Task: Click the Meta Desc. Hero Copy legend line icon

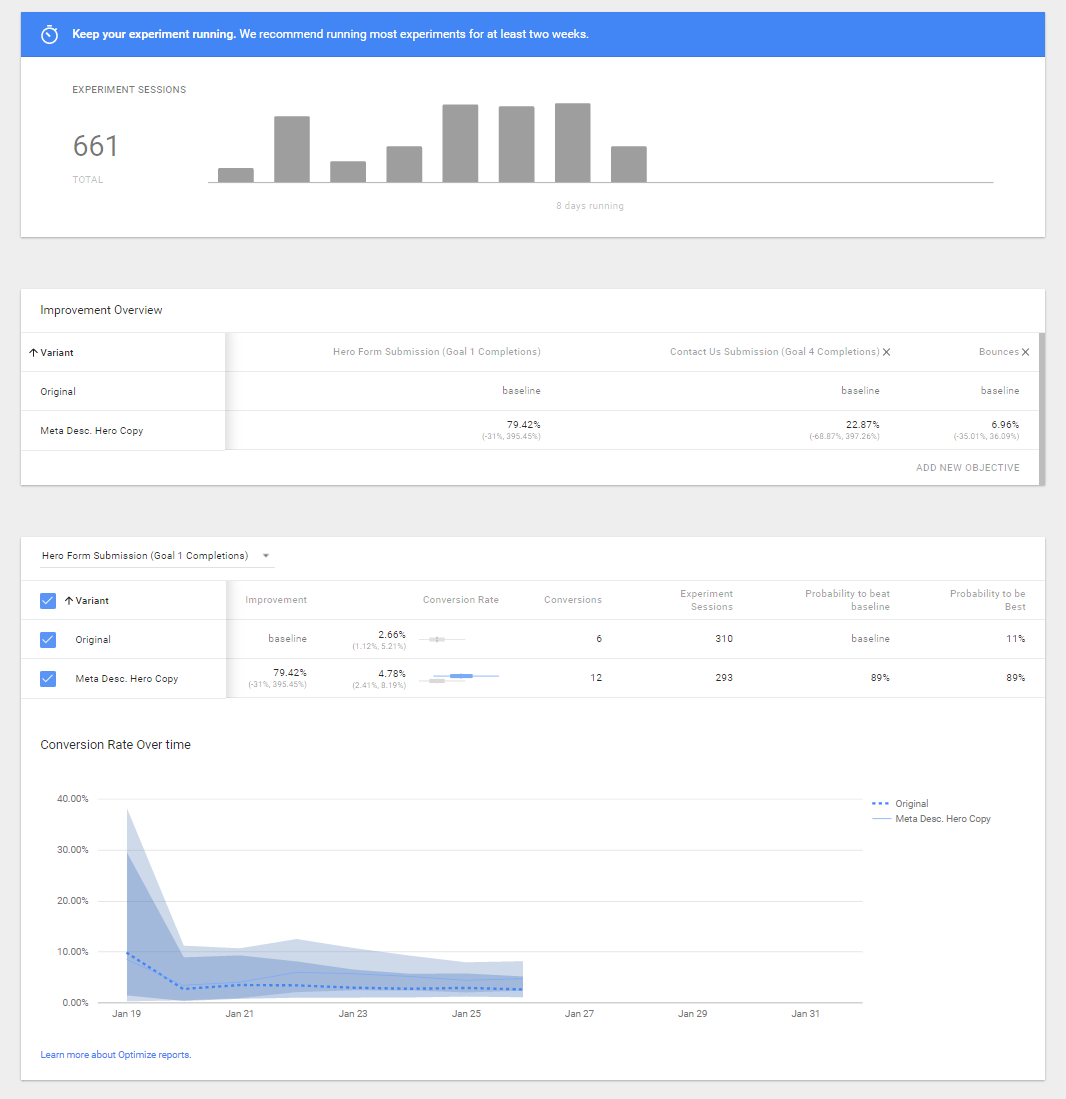Action: [x=880, y=819]
